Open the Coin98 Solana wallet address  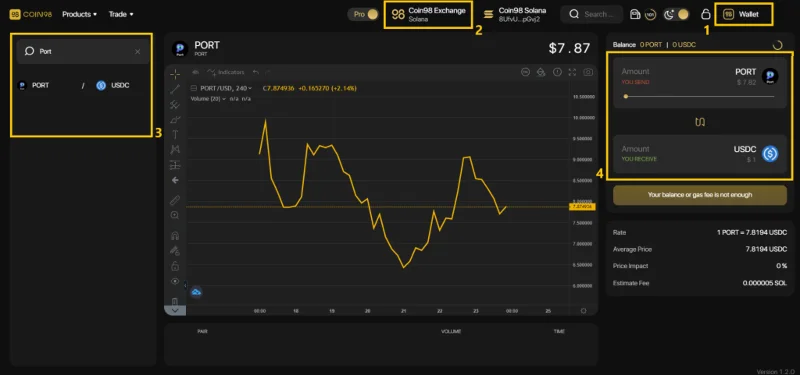coord(514,14)
